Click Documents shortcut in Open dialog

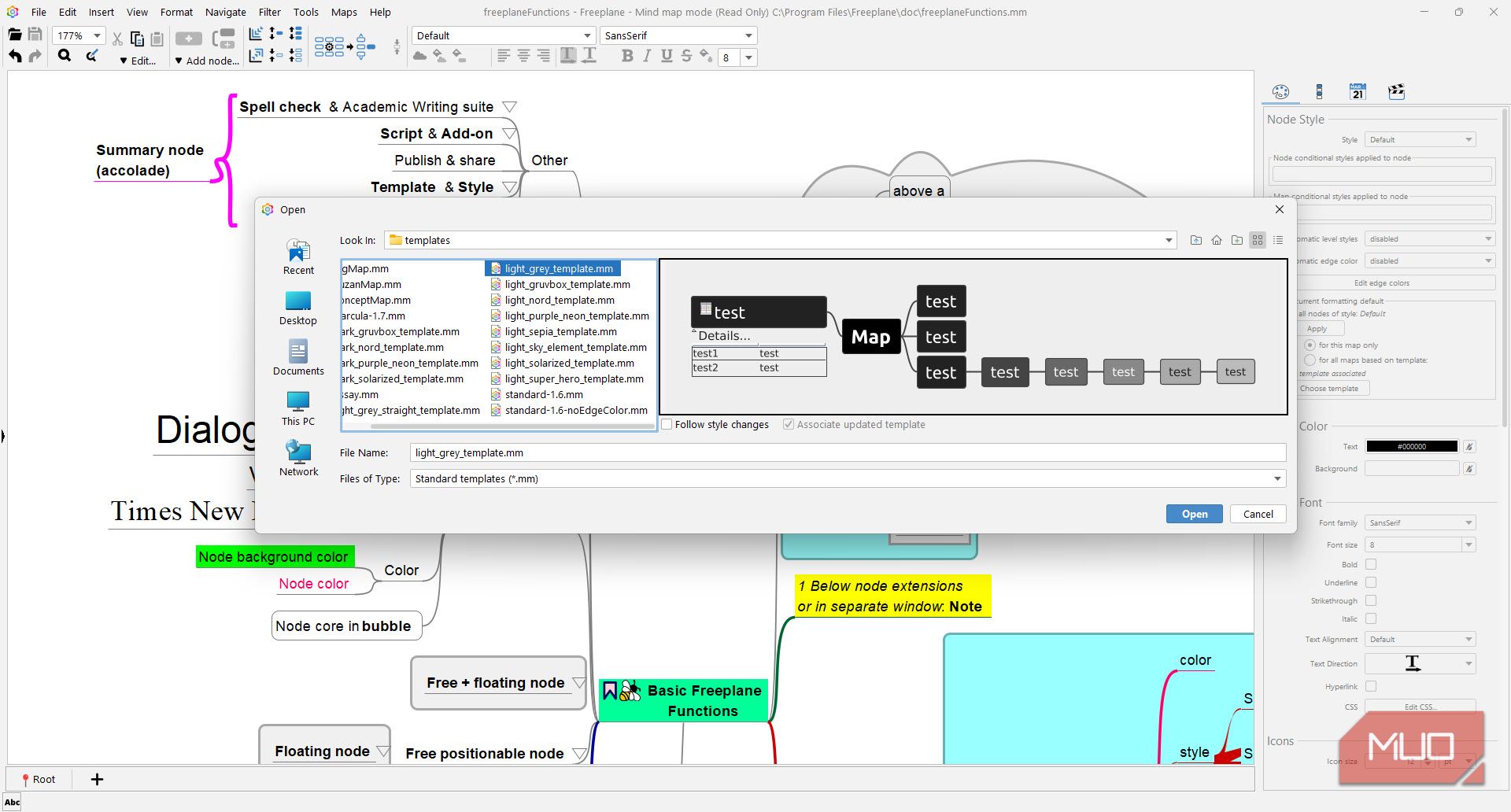[298, 358]
